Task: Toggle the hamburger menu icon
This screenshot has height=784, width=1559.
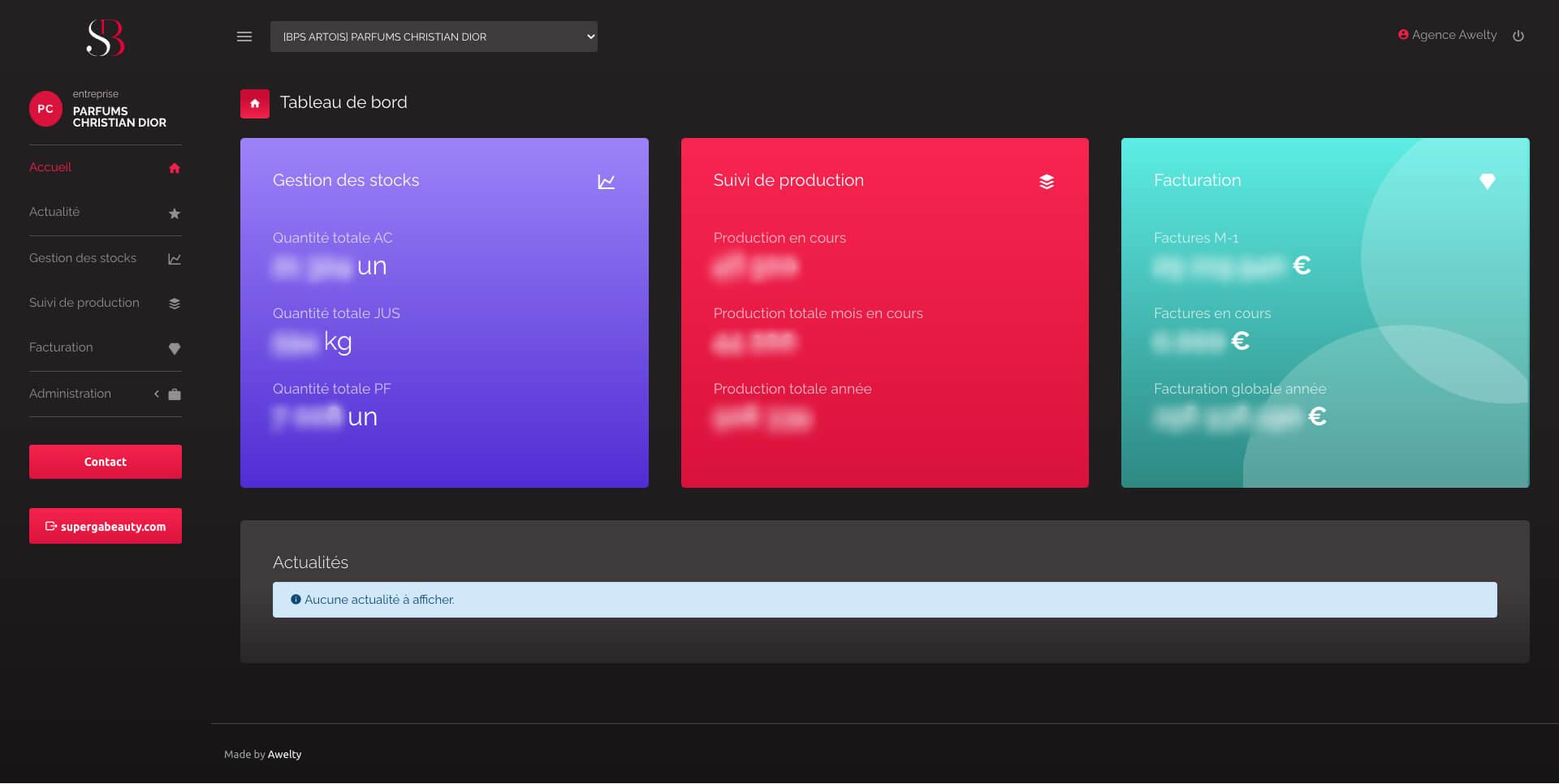Action: [x=244, y=37]
